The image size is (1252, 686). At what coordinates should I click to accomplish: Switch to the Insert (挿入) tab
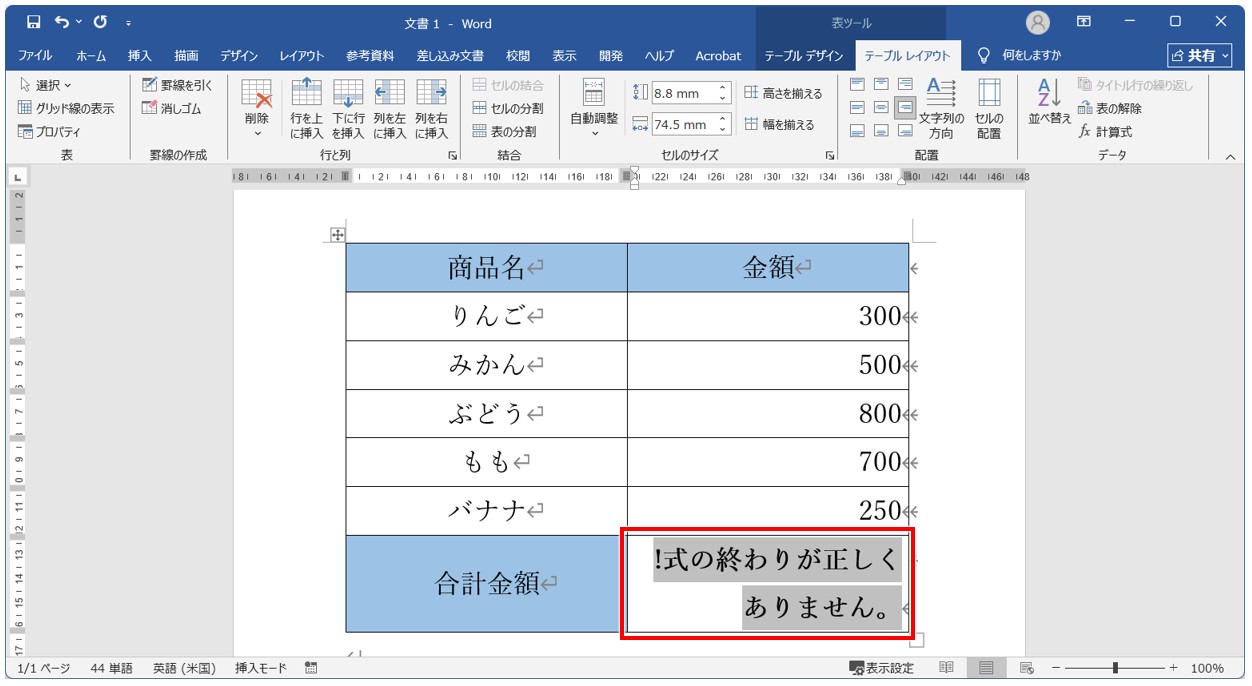pyautogui.click(x=140, y=56)
